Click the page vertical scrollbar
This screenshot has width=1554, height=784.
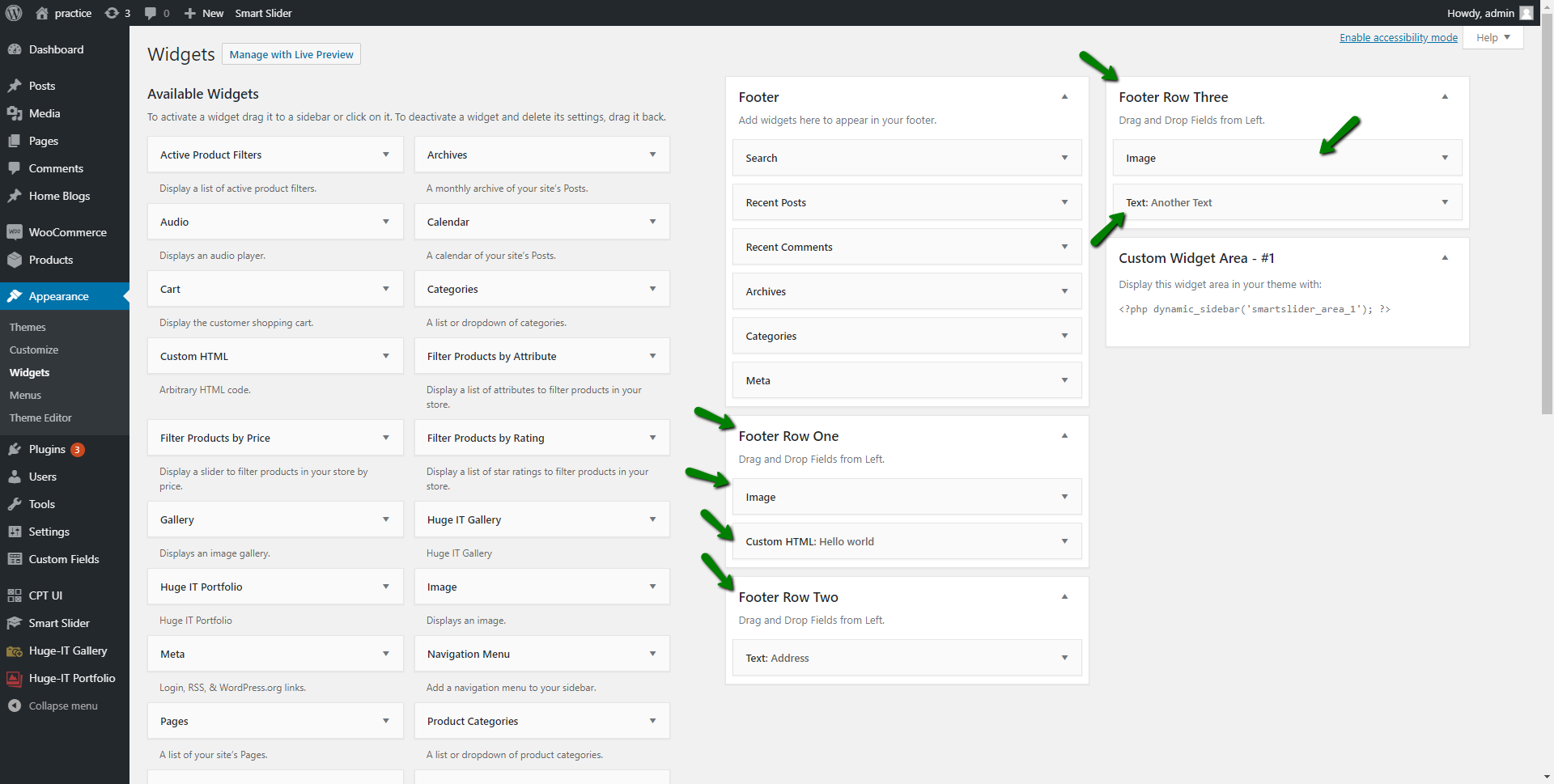(1547, 243)
